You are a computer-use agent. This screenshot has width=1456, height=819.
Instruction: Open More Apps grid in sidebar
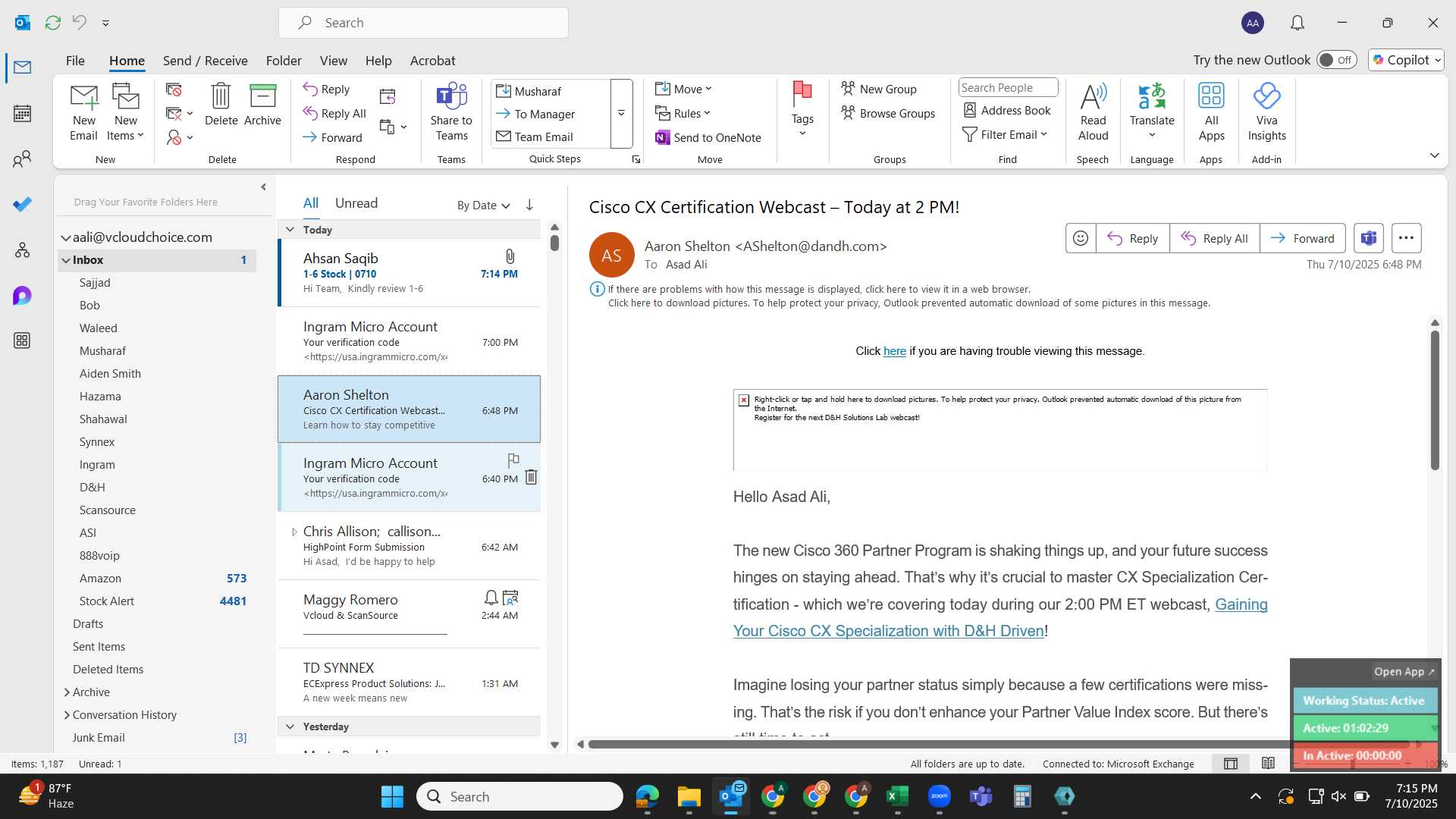(22, 341)
